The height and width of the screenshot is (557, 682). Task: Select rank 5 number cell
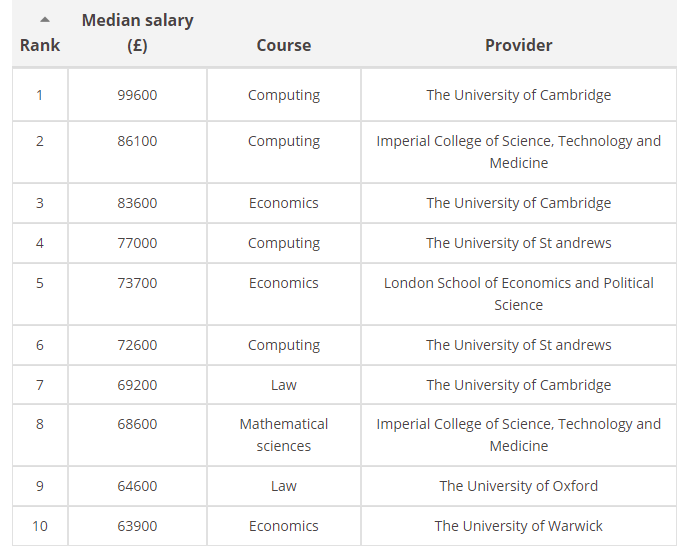[x=40, y=294]
